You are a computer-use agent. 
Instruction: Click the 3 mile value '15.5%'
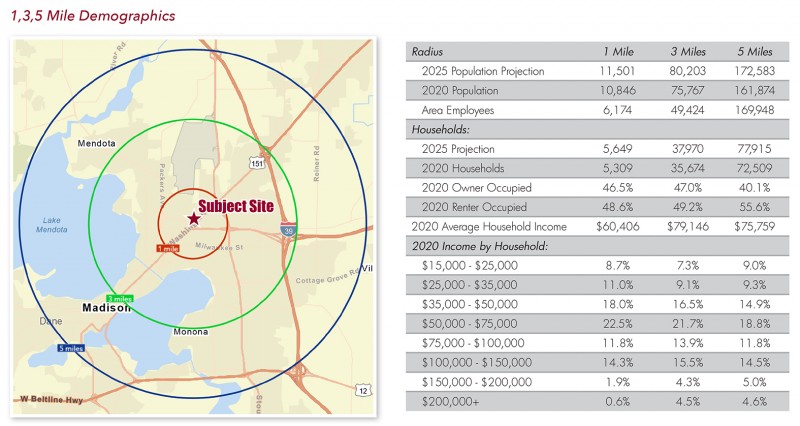coord(688,363)
